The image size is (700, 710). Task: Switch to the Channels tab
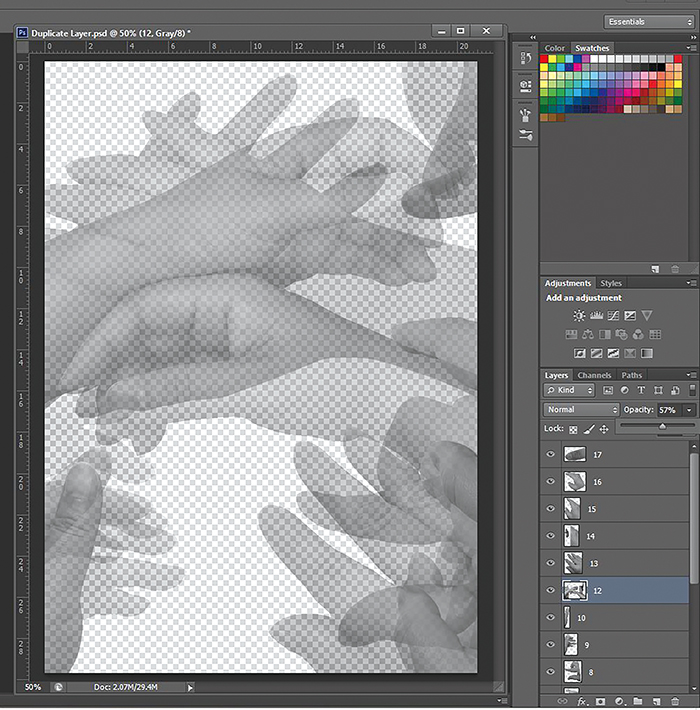594,375
